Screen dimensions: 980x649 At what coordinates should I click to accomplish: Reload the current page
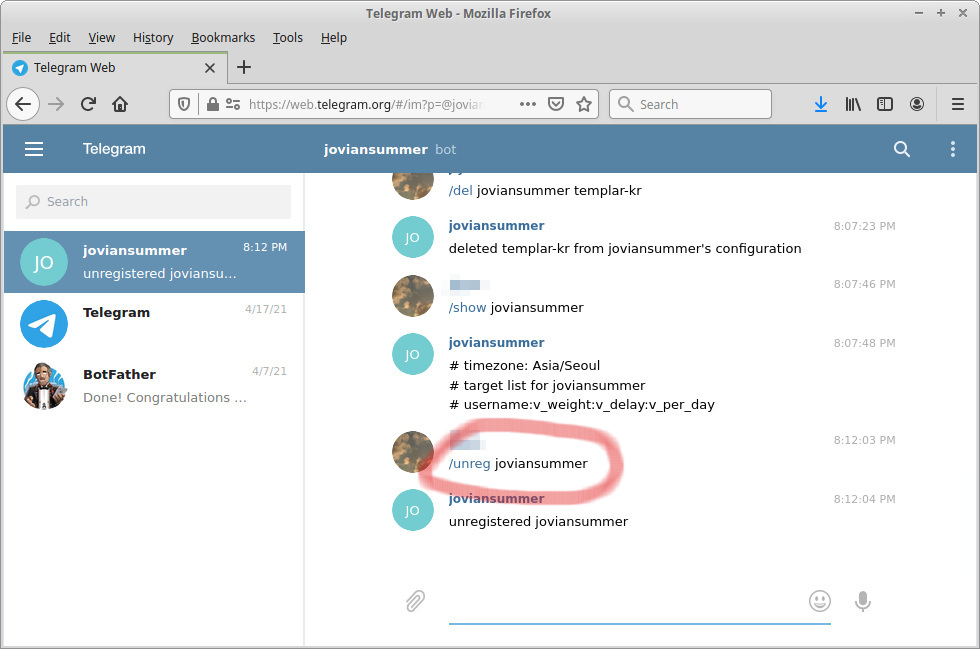pos(88,104)
